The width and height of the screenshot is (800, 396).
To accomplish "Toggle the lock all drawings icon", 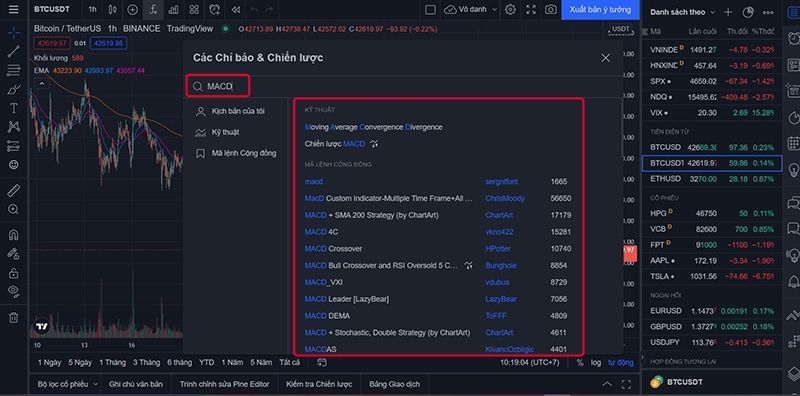I will pyautogui.click(x=14, y=273).
